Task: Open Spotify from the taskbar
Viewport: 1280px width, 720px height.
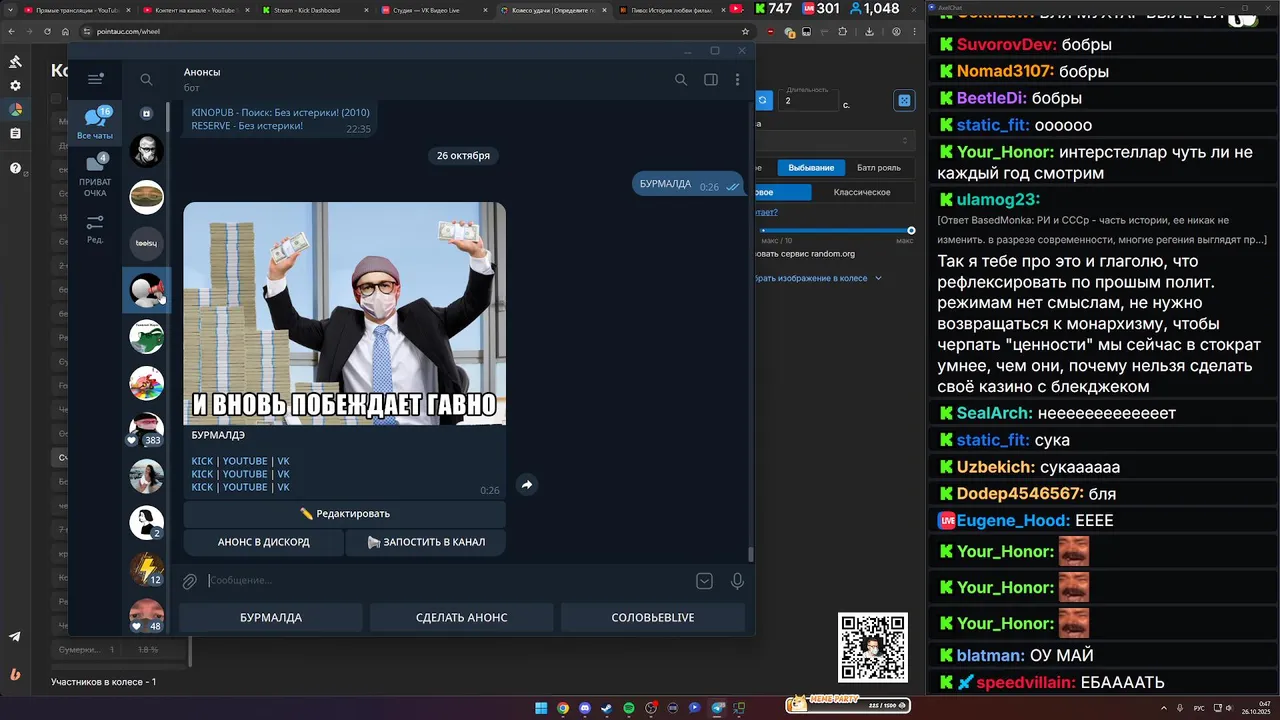Action: coord(629,708)
